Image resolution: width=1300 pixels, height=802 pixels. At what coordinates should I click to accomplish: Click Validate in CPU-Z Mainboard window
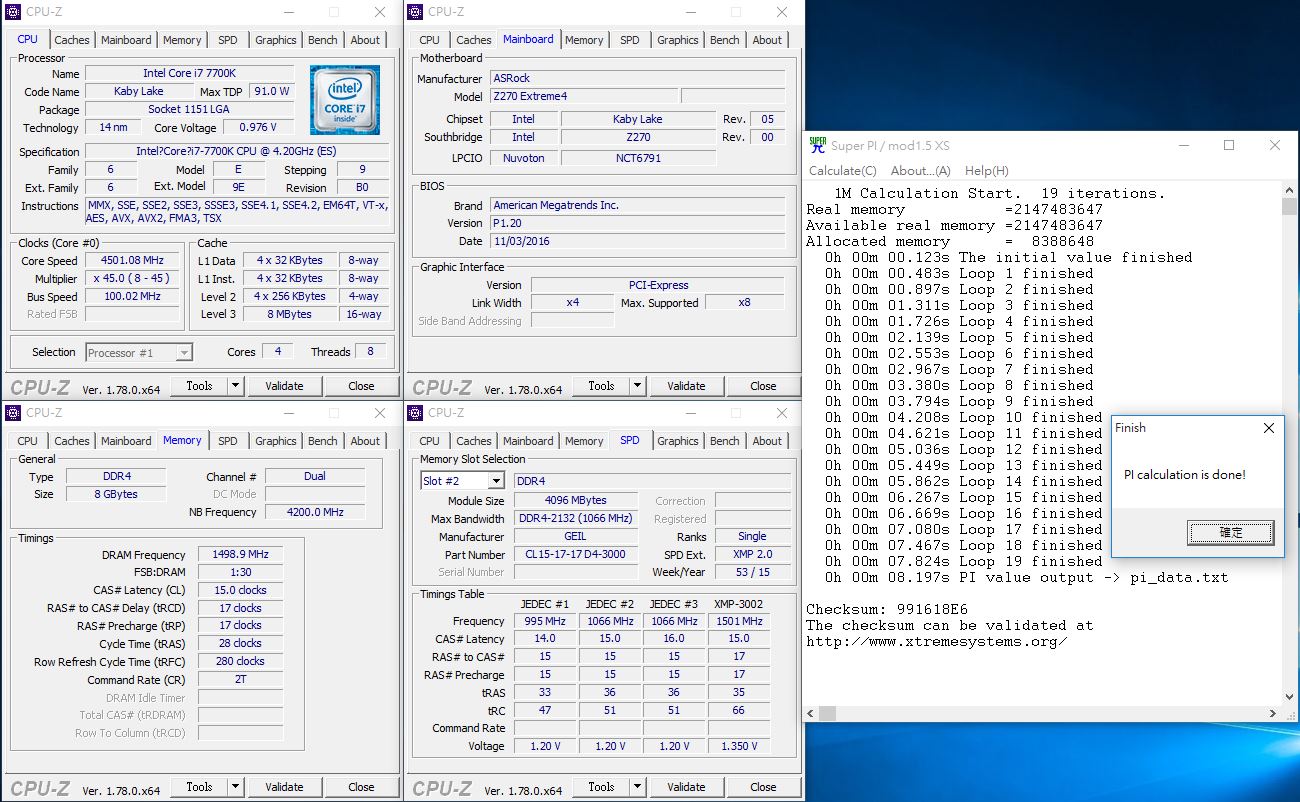tap(686, 386)
